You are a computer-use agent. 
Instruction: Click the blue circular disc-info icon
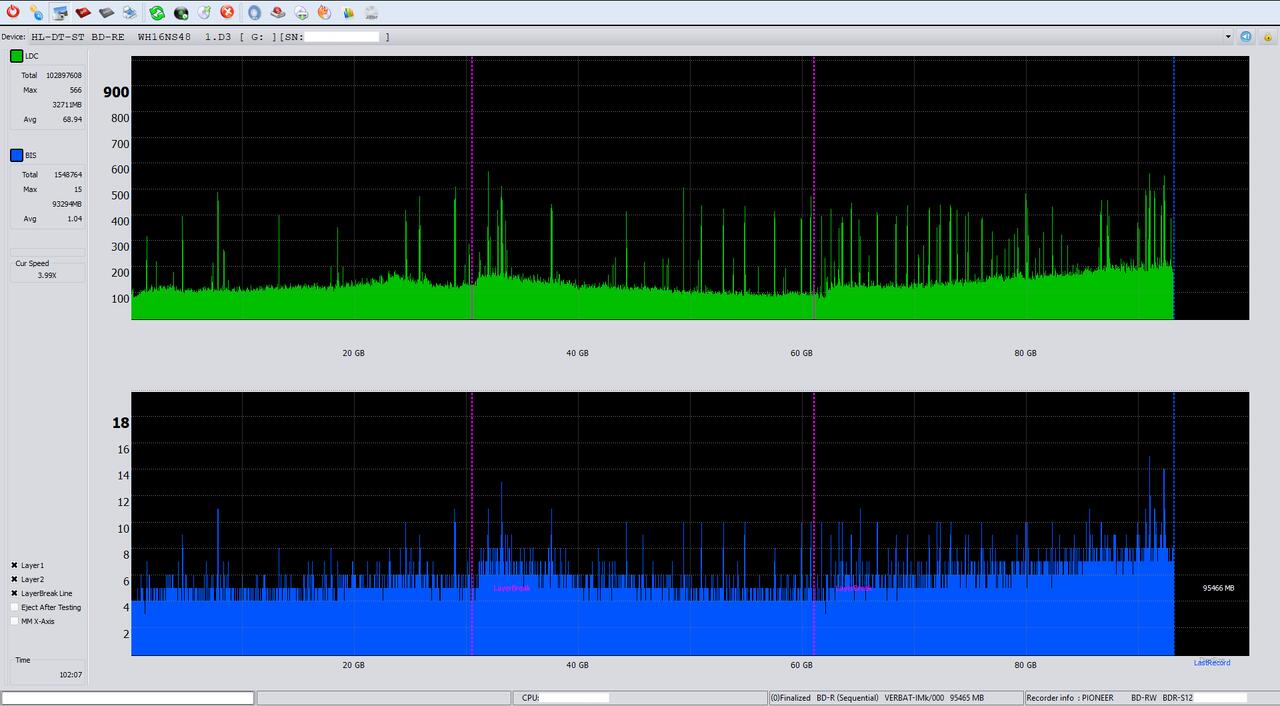click(x=254, y=12)
